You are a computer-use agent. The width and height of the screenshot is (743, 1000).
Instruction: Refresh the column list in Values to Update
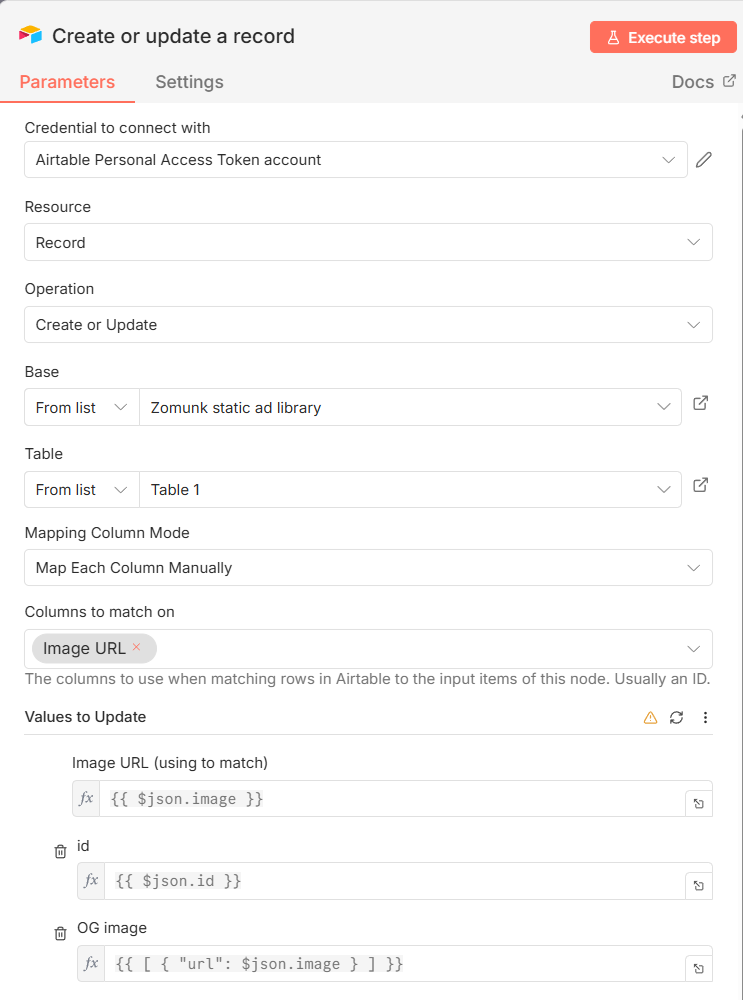pyautogui.click(x=677, y=717)
